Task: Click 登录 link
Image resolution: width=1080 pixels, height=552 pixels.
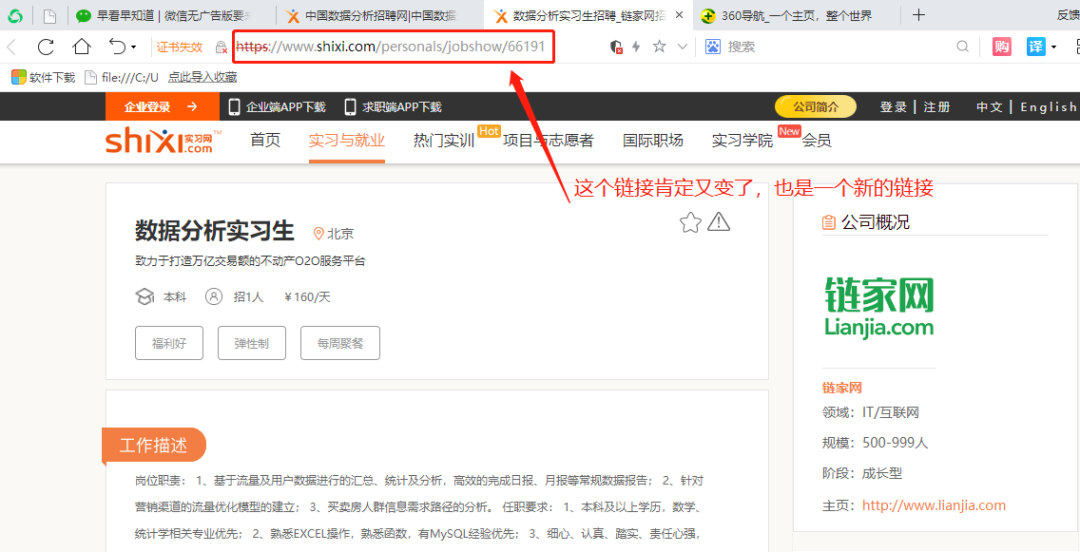Action: tap(893, 107)
